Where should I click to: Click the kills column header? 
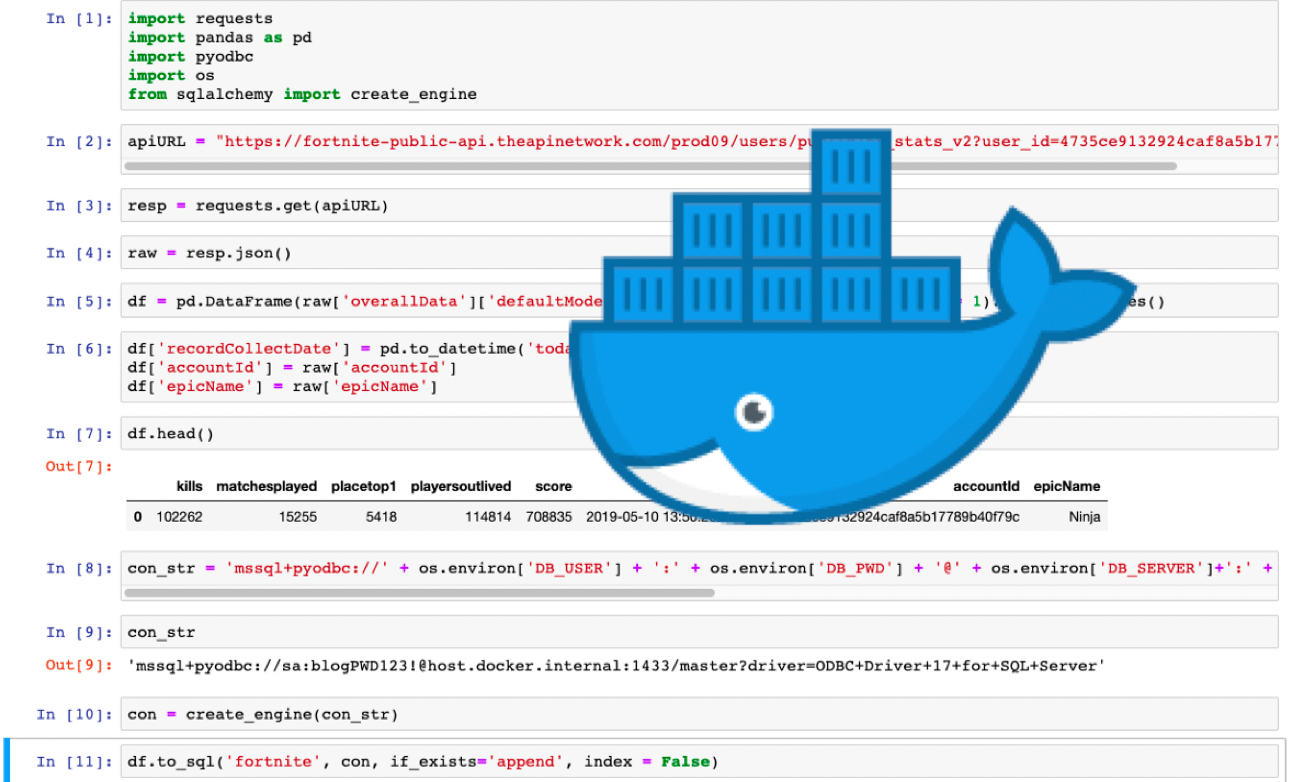click(x=189, y=487)
